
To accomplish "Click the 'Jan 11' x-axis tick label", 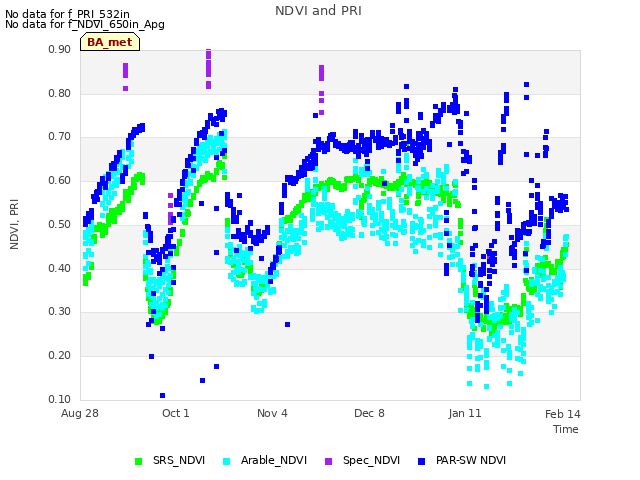I will tap(465, 413).
